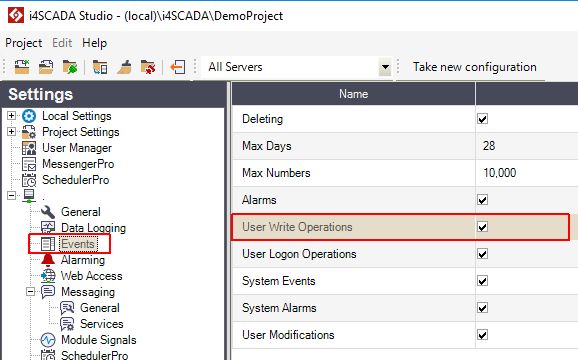Open the All Servers dropdown
The height and width of the screenshot is (360, 578).
[x=385, y=67]
